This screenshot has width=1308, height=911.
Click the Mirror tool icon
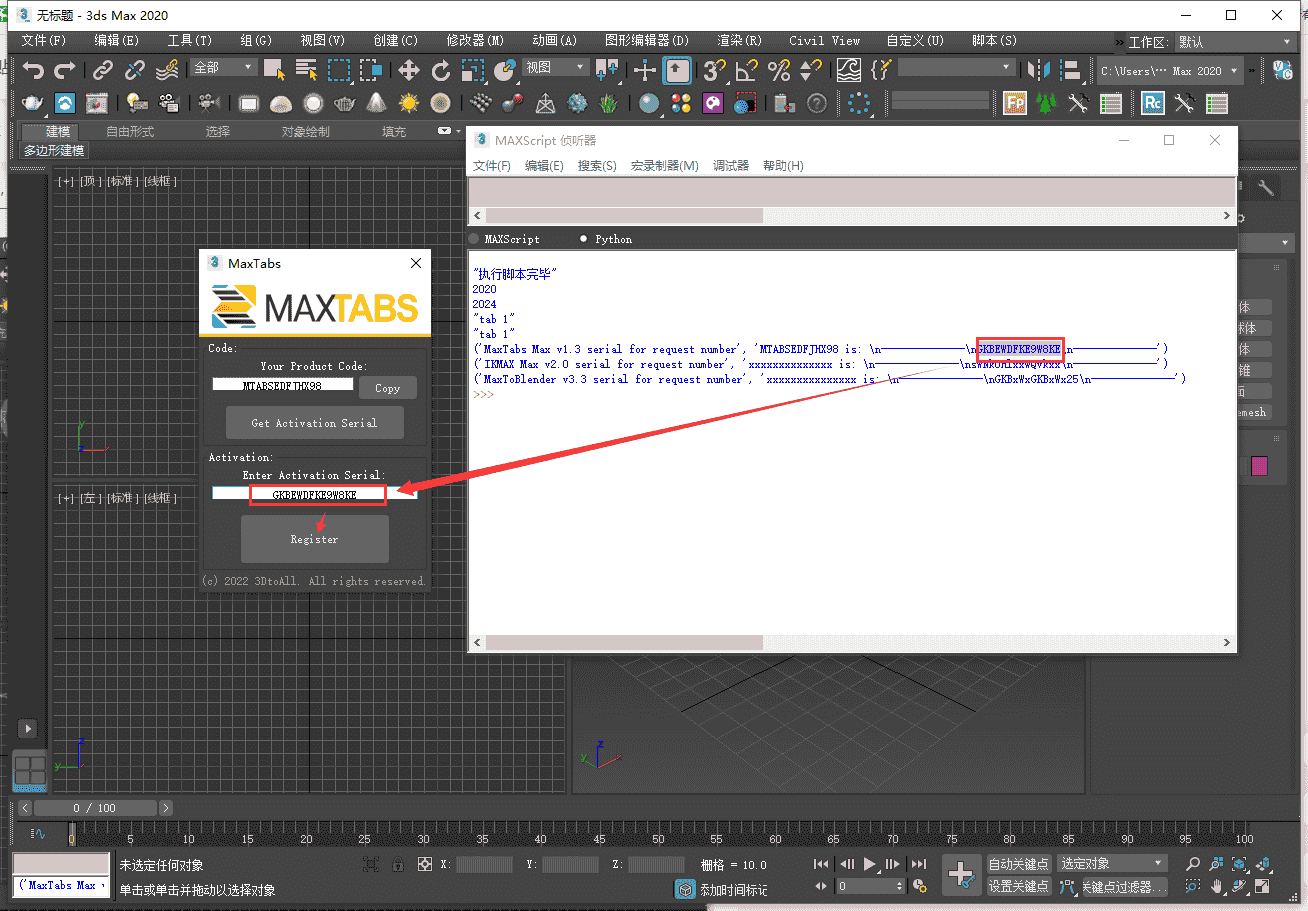click(1040, 70)
